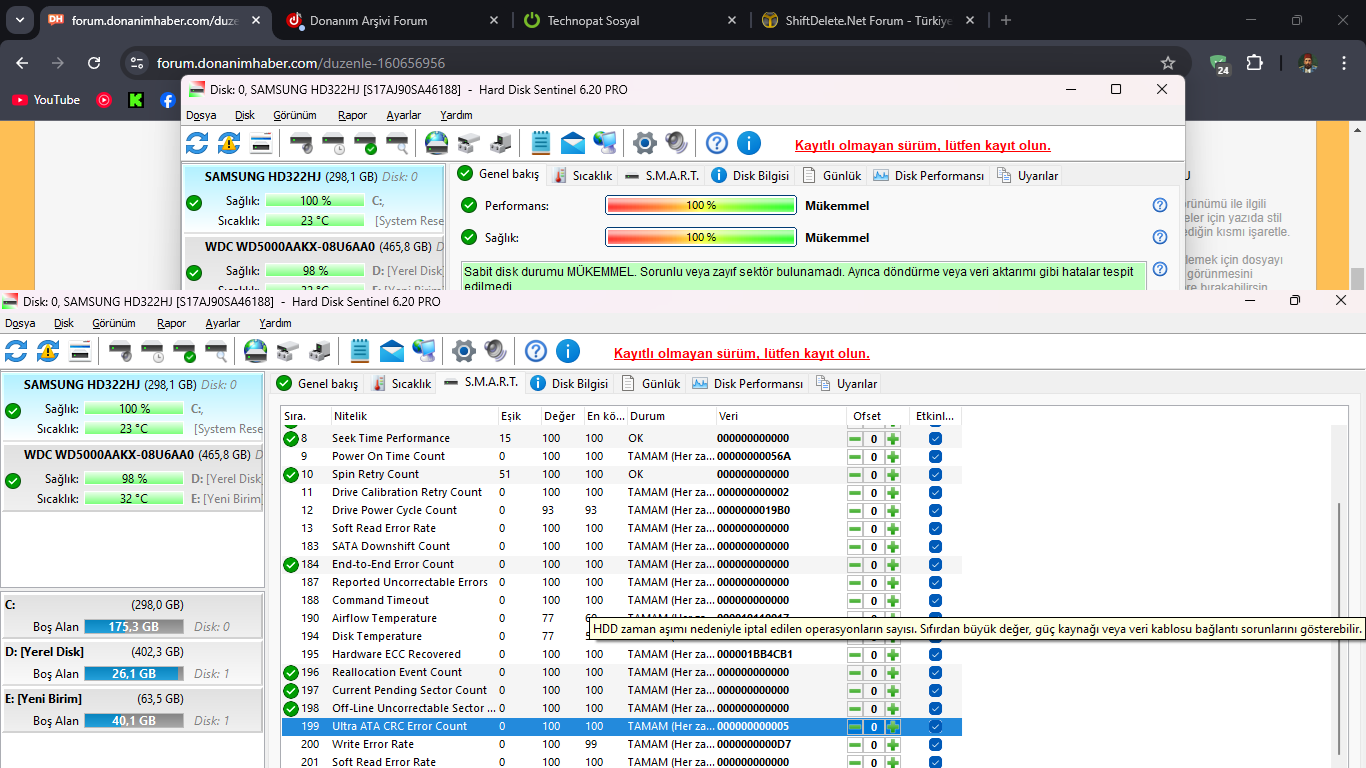Open the Chrome three-dot menu

pyautogui.click(x=1345, y=63)
